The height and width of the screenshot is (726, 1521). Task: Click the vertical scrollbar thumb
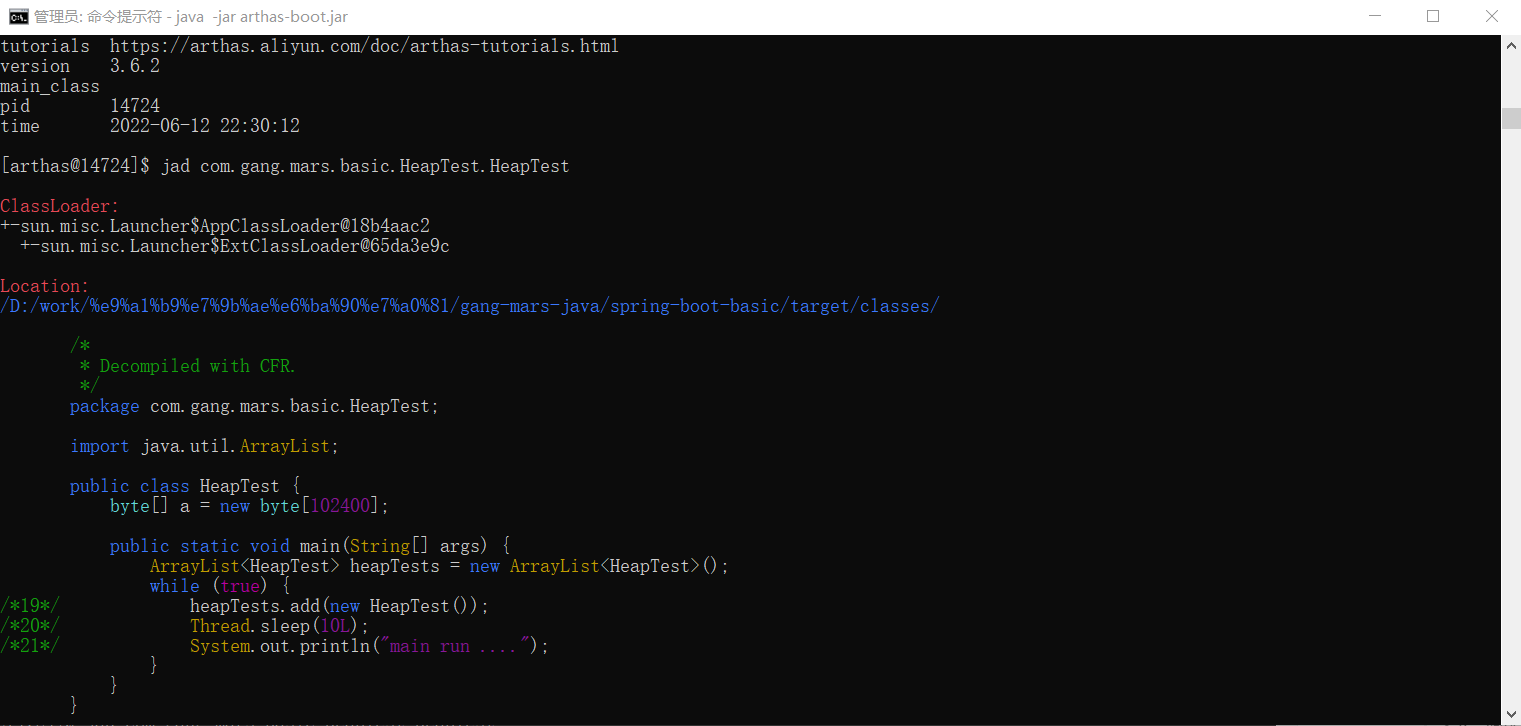(1511, 118)
